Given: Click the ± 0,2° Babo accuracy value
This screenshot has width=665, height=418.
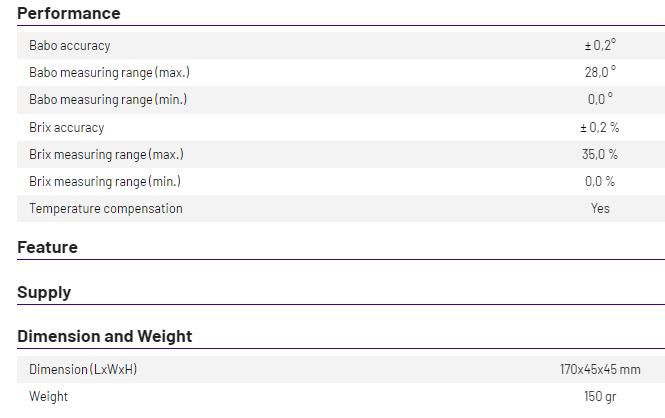Looking at the screenshot, I should pyautogui.click(x=600, y=46).
